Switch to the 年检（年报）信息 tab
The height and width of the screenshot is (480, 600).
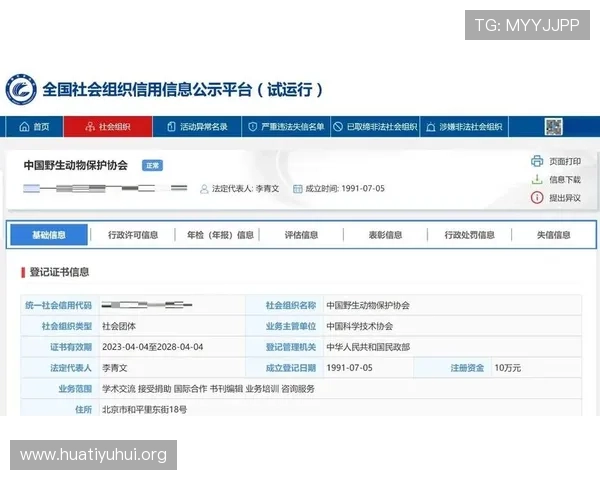click(220, 235)
